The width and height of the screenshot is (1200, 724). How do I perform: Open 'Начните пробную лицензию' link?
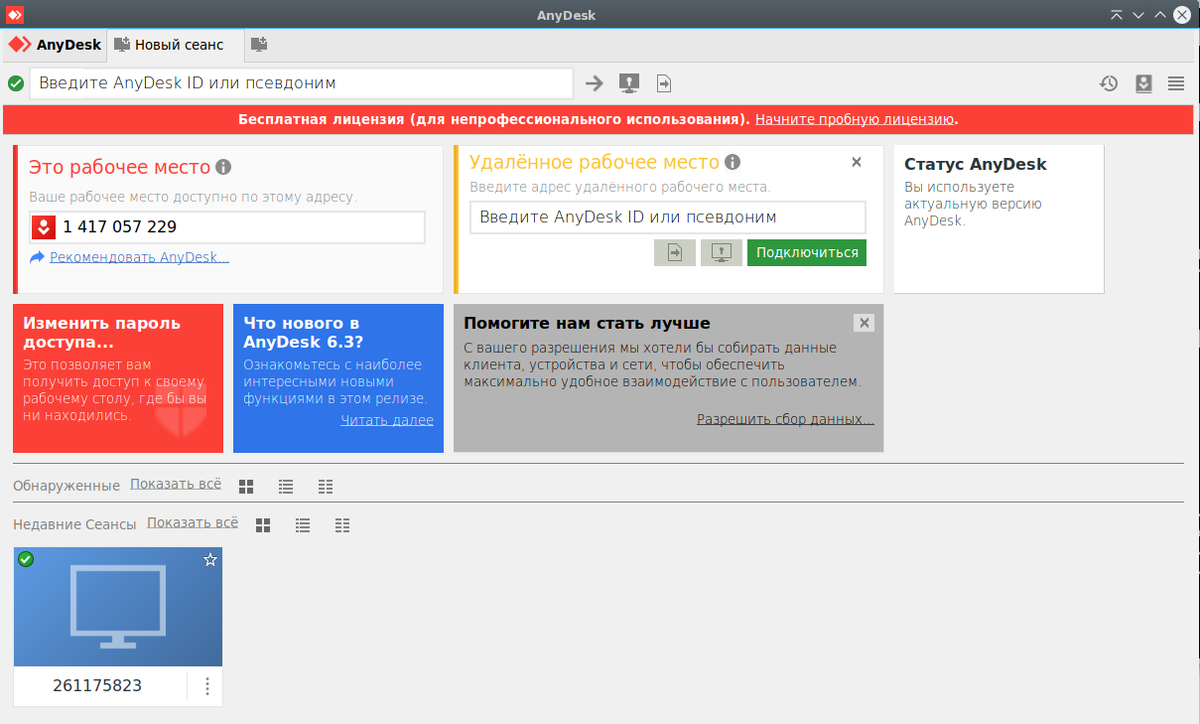pyautogui.click(x=855, y=119)
